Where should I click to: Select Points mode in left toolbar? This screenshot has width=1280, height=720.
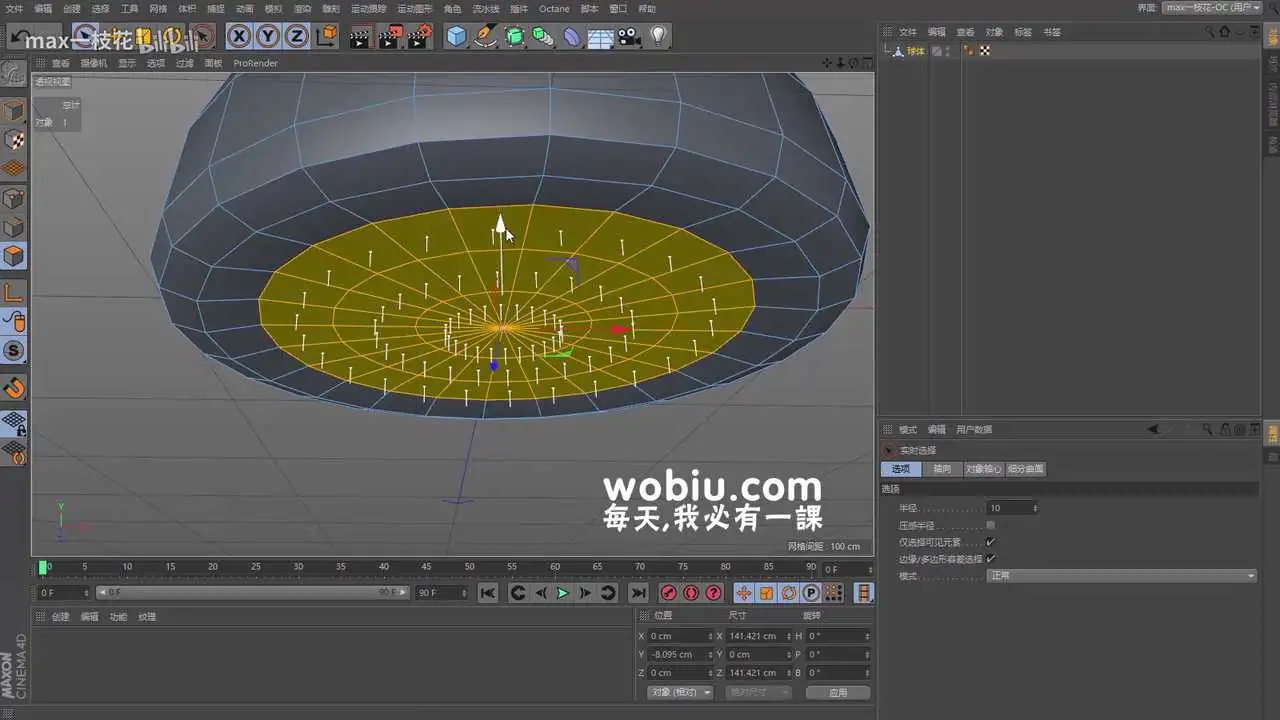(14, 198)
